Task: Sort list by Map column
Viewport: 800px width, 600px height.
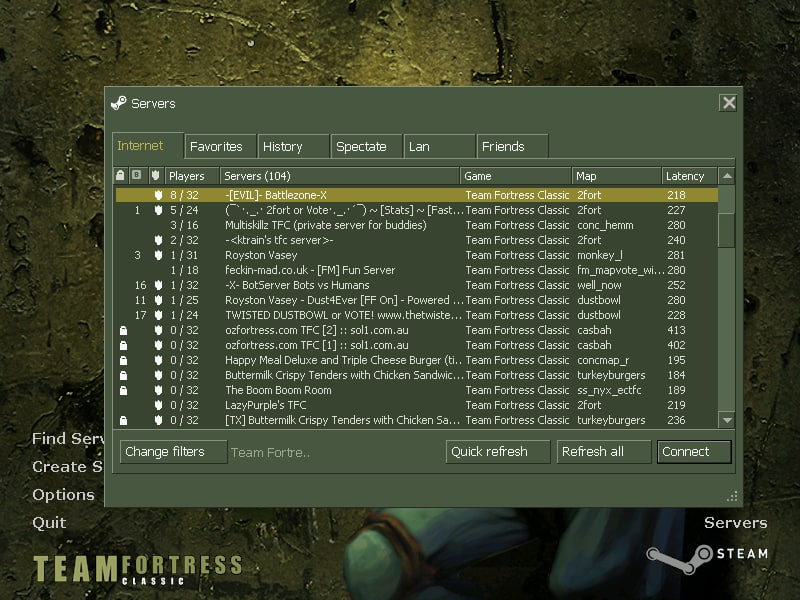Action: click(616, 176)
